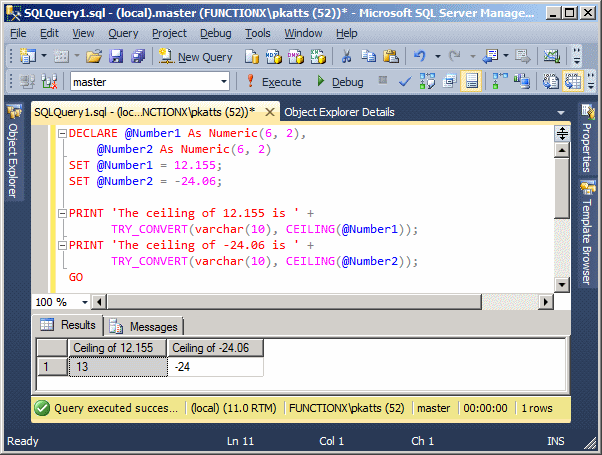Undo the last action with the arrow icon

pos(420,56)
